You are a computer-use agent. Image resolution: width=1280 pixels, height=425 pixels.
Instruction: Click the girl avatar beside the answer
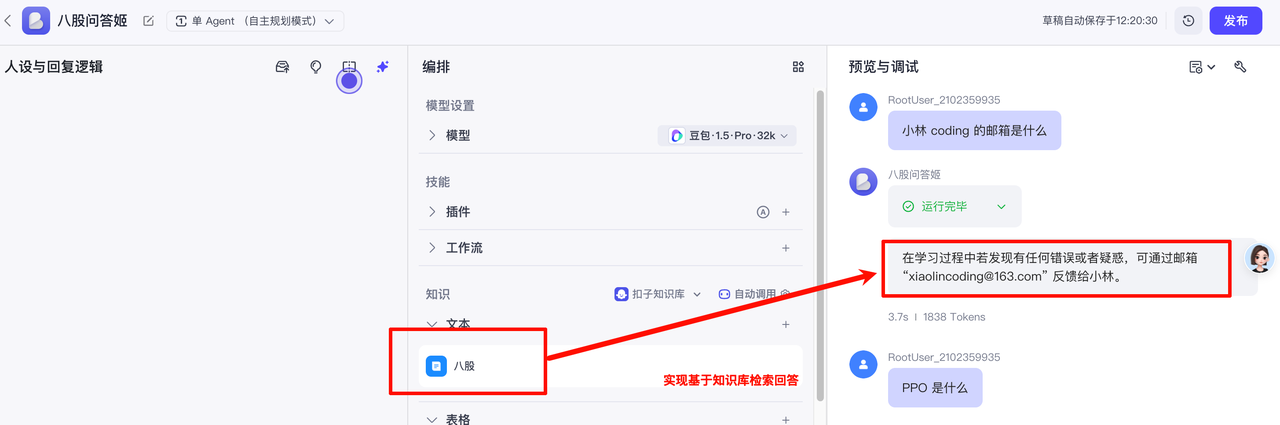[x=1261, y=257]
